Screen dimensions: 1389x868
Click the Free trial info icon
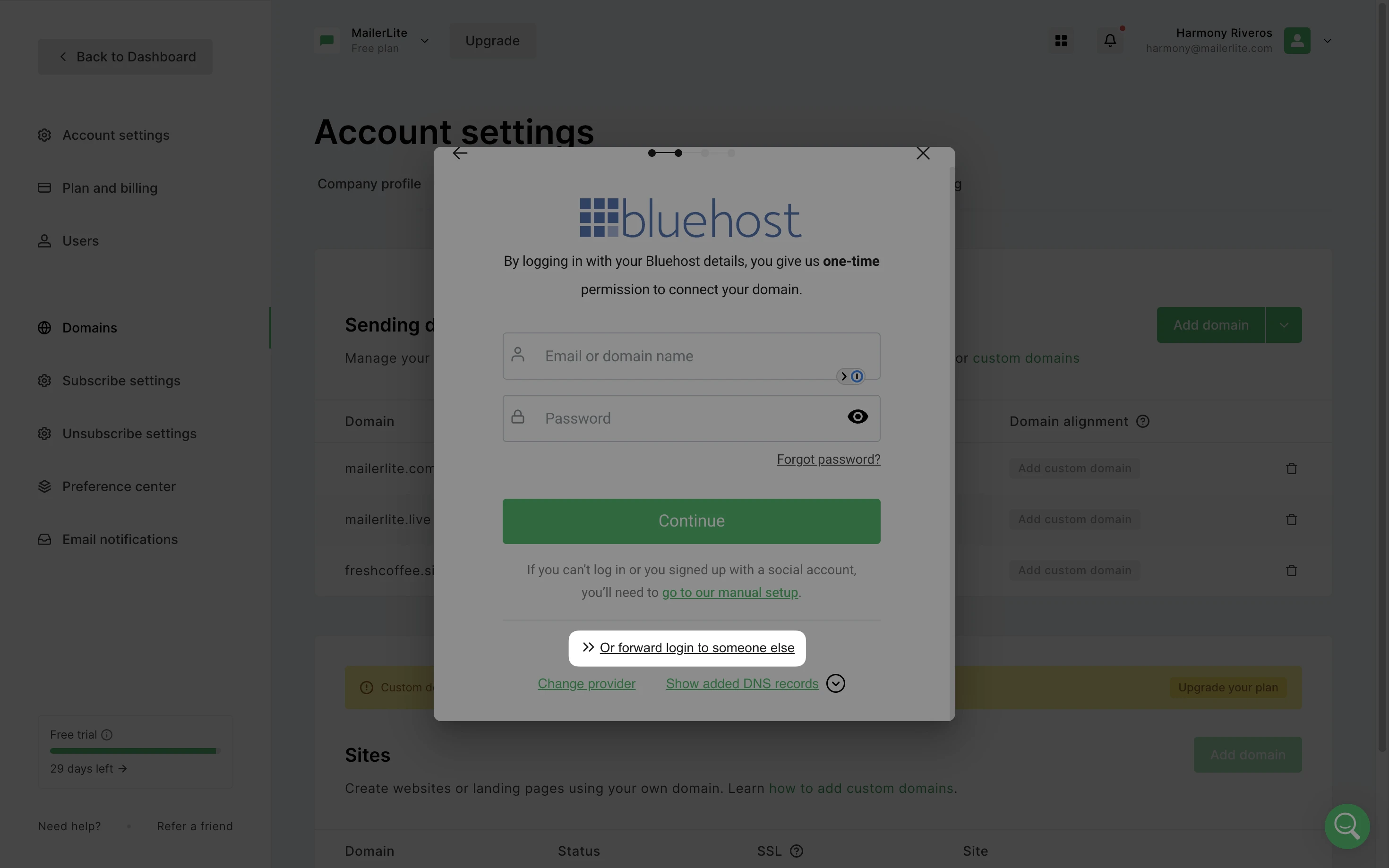107,735
